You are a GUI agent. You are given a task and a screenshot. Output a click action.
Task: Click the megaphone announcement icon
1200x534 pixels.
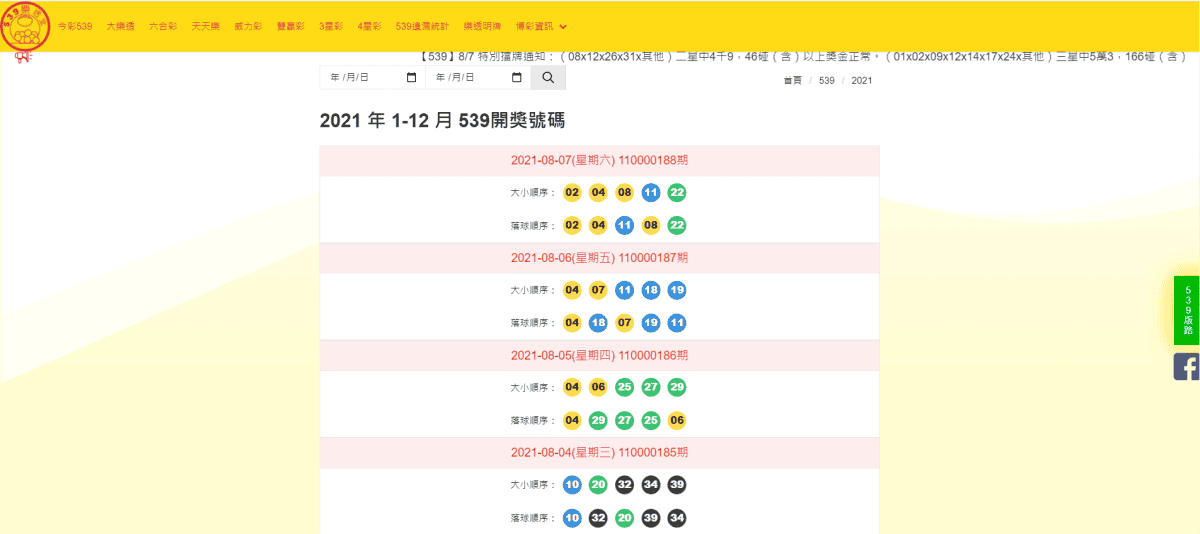(x=23, y=58)
